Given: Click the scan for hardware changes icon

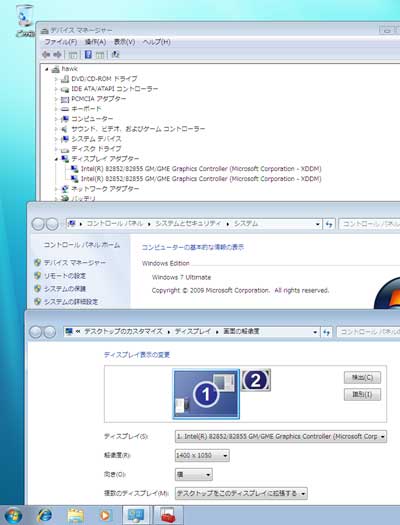Looking at the screenshot, I should [x=115, y=55].
